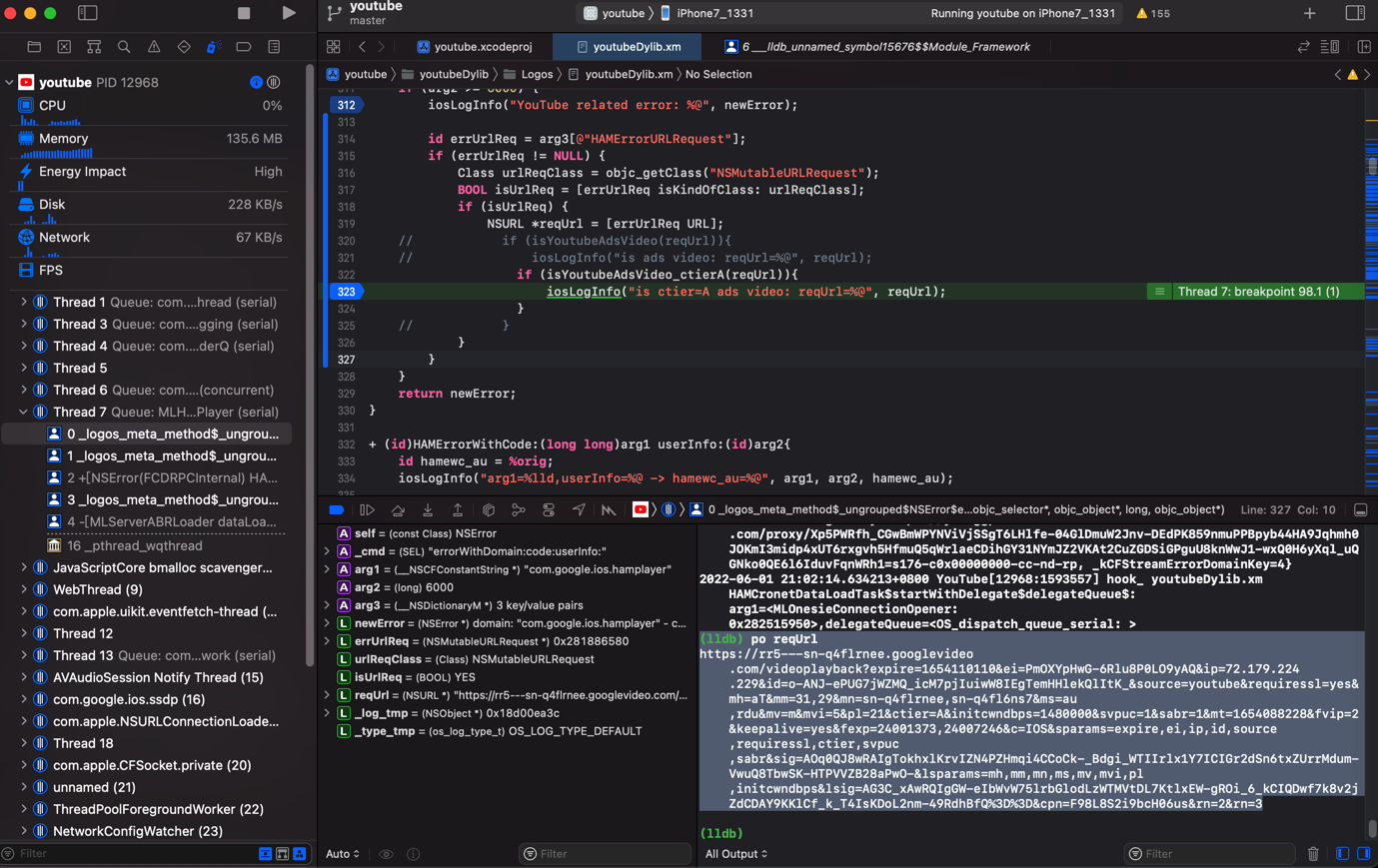
Task: Open the Project navigator folder icon
Action: click(34, 47)
